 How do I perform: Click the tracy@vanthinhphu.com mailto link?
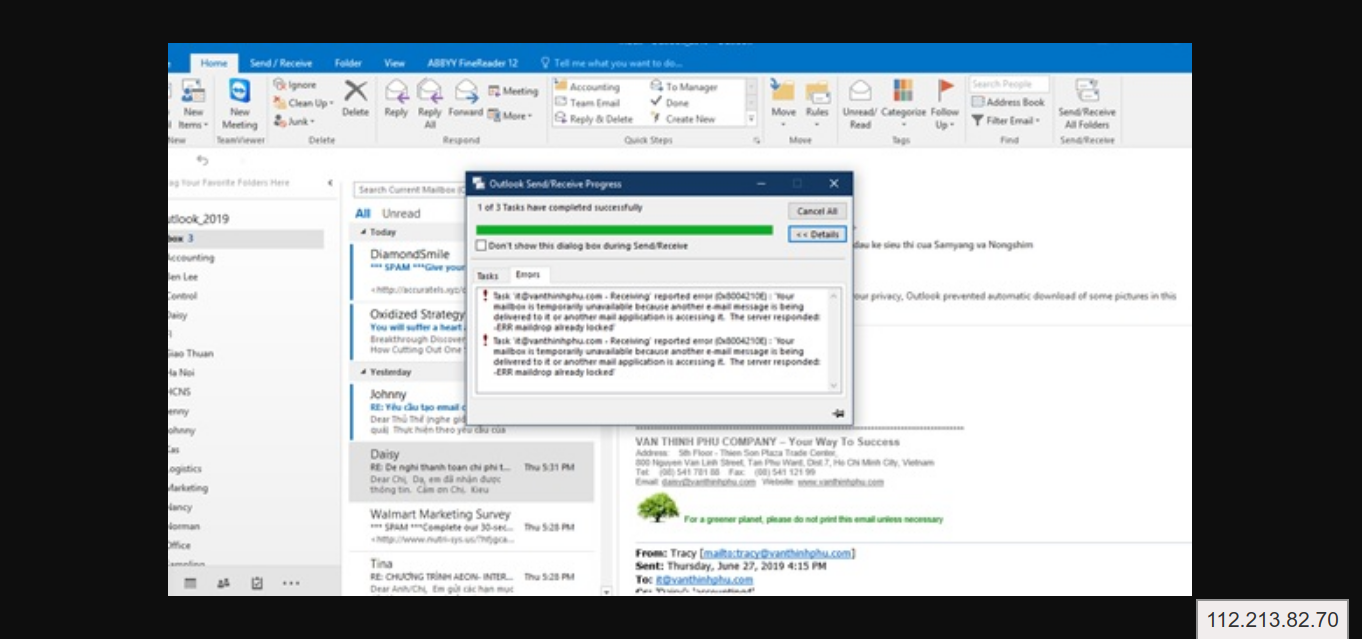[x=776, y=553]
